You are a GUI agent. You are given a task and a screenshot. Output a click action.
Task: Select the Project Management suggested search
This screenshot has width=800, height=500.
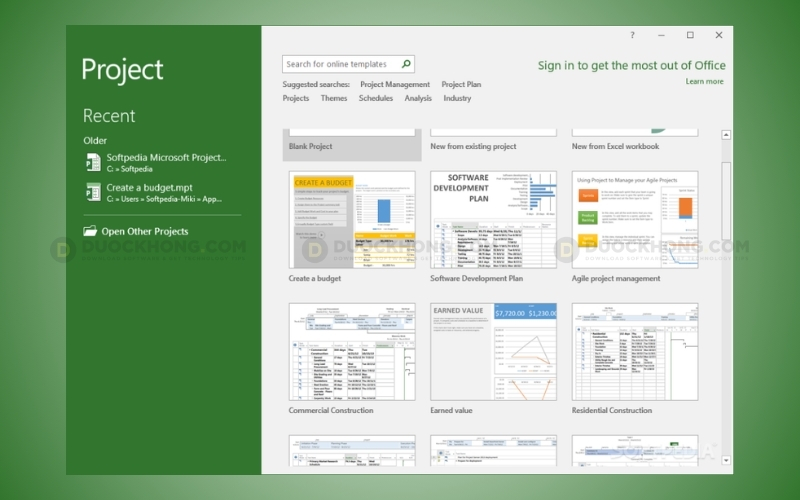pos(395,85)
